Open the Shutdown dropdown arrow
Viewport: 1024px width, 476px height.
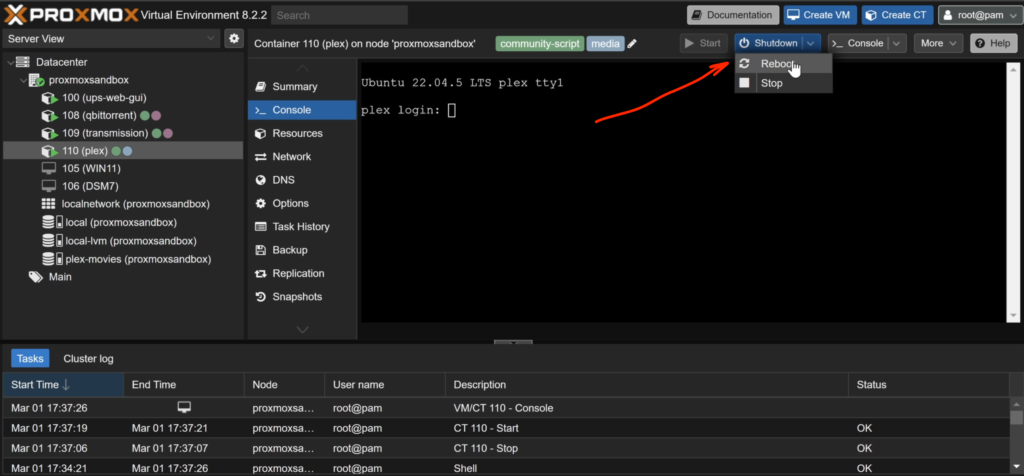[810, 43]
